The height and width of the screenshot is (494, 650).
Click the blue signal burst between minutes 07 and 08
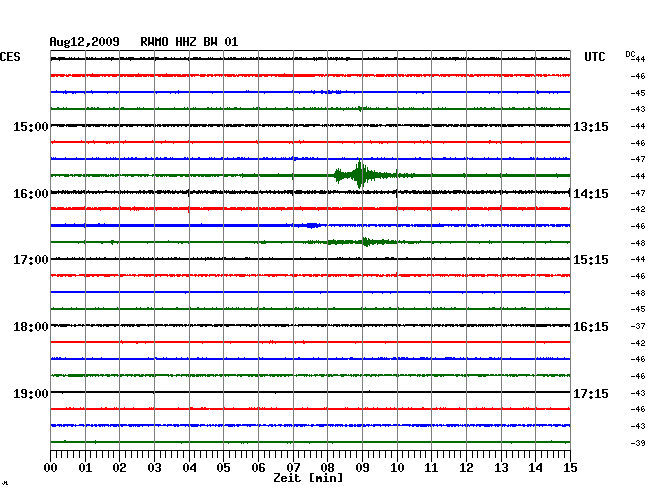click(x=312, y=225)
